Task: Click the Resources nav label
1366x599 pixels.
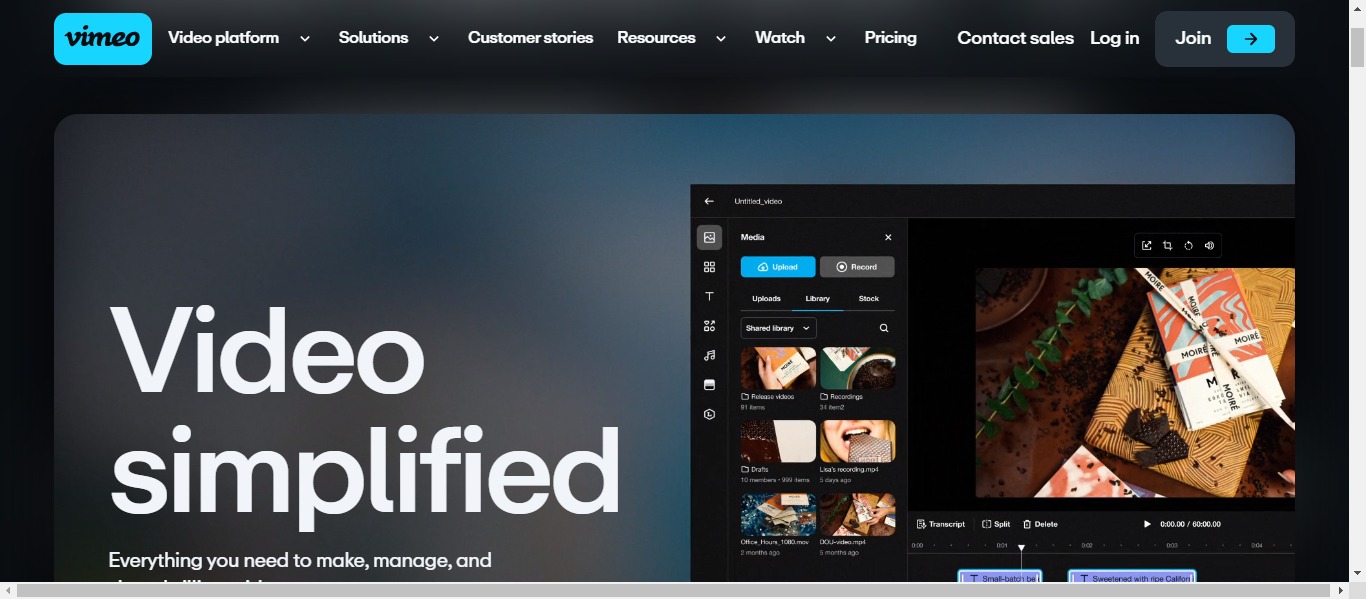Action: [x=656, y=38]
